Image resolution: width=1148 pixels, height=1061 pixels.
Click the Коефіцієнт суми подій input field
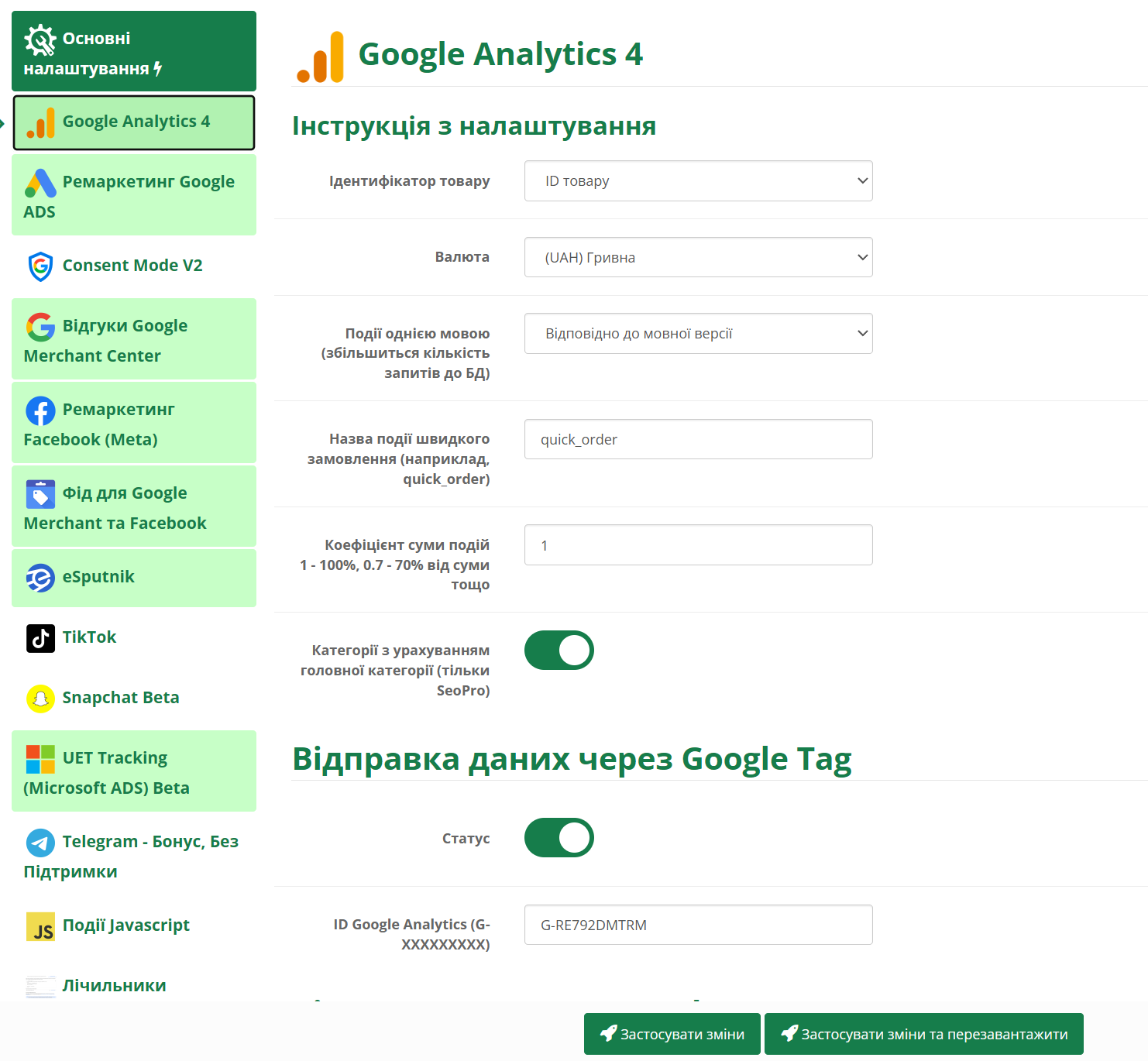click(x=699, y=544)
